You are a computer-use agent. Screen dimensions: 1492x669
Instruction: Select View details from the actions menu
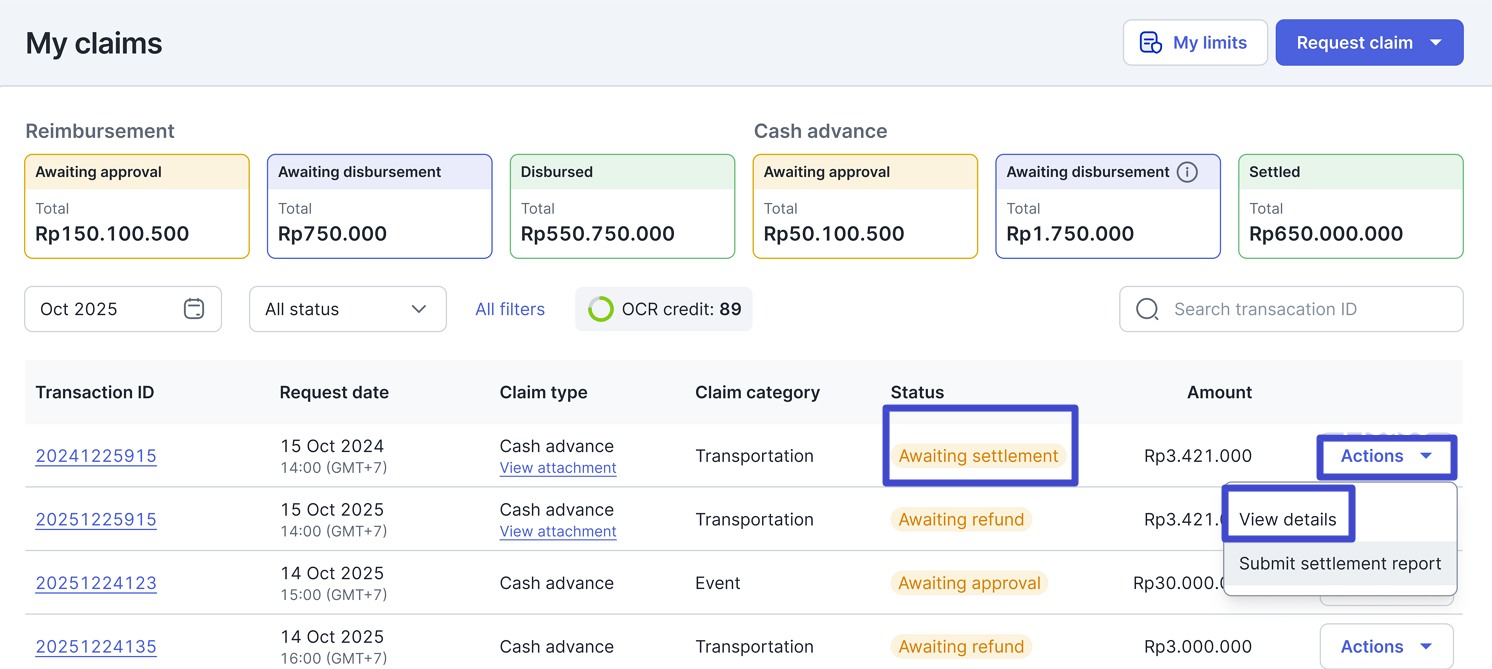coord(1287,519)
